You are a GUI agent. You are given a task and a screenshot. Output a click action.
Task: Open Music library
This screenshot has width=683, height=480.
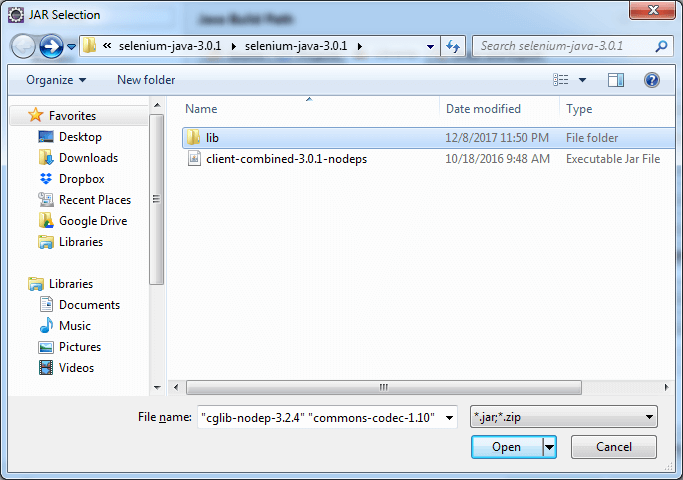point(75,326)
